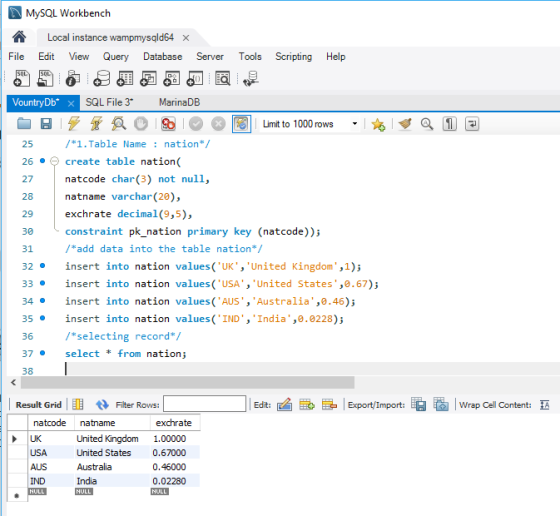Image resolution: width=560 pixels, height=516 pixels.
Task: Toggle the field types column icon
Action: (78, 405)
